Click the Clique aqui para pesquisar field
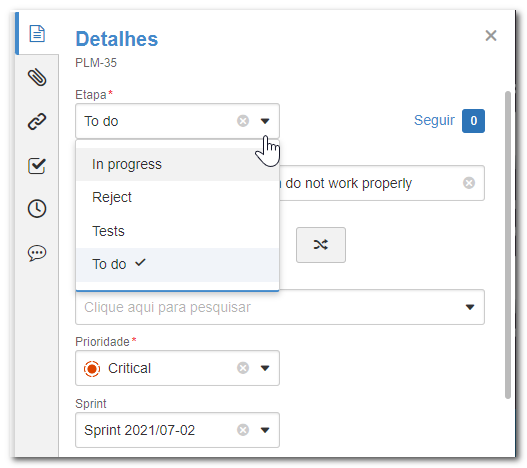The width and height of the screenshot is (527, 468). tap(280, 307)
